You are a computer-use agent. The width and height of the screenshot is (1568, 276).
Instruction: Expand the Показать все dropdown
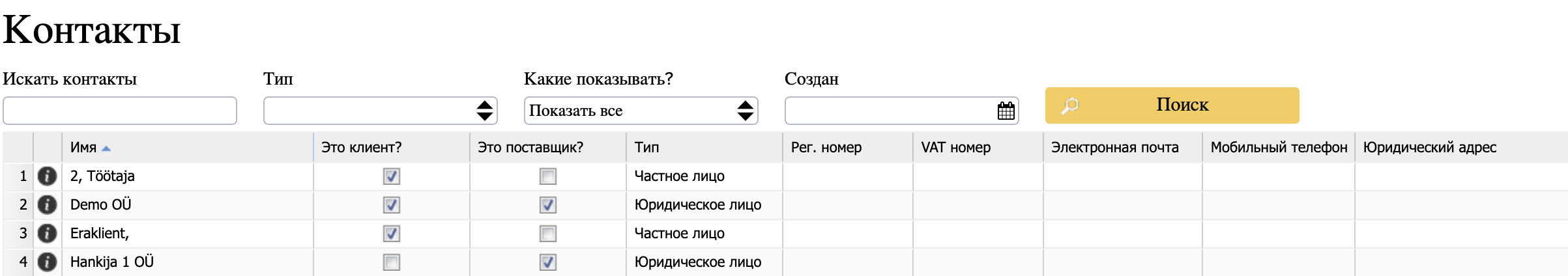coord(641,111)
